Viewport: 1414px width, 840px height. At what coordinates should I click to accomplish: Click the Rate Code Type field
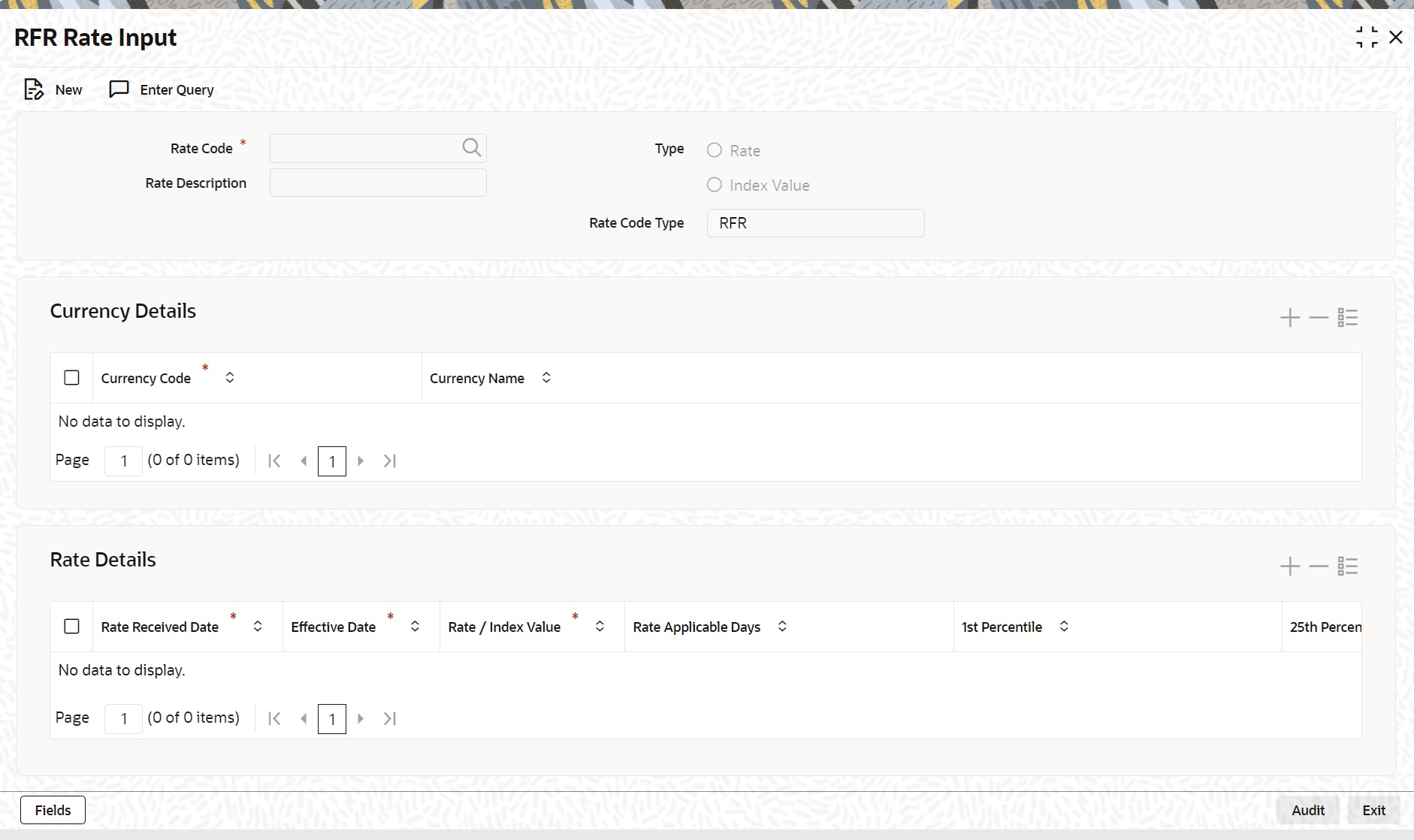(x=815, y=223)
